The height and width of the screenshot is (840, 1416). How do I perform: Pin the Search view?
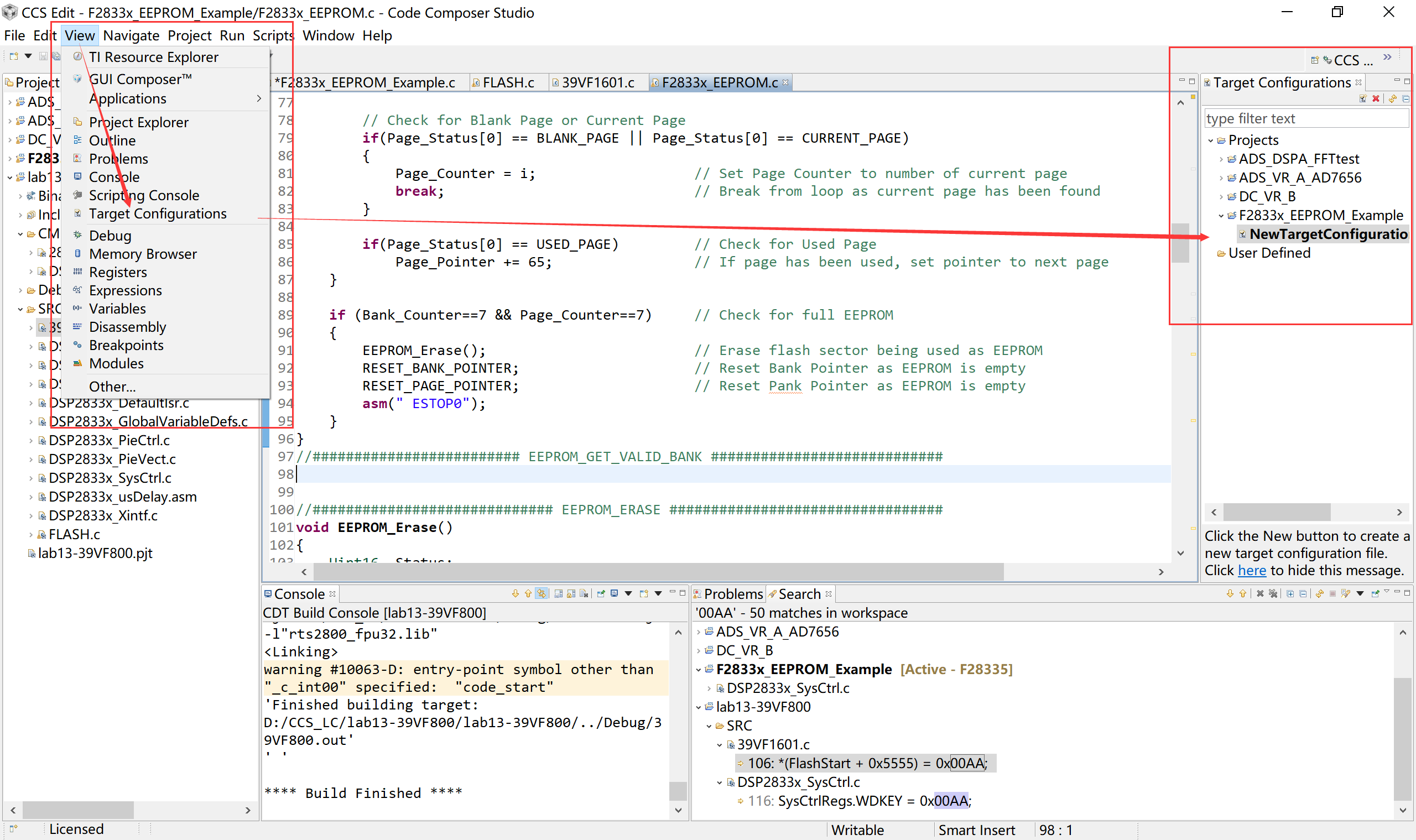pyautogui.click(x=1375, y=593)
